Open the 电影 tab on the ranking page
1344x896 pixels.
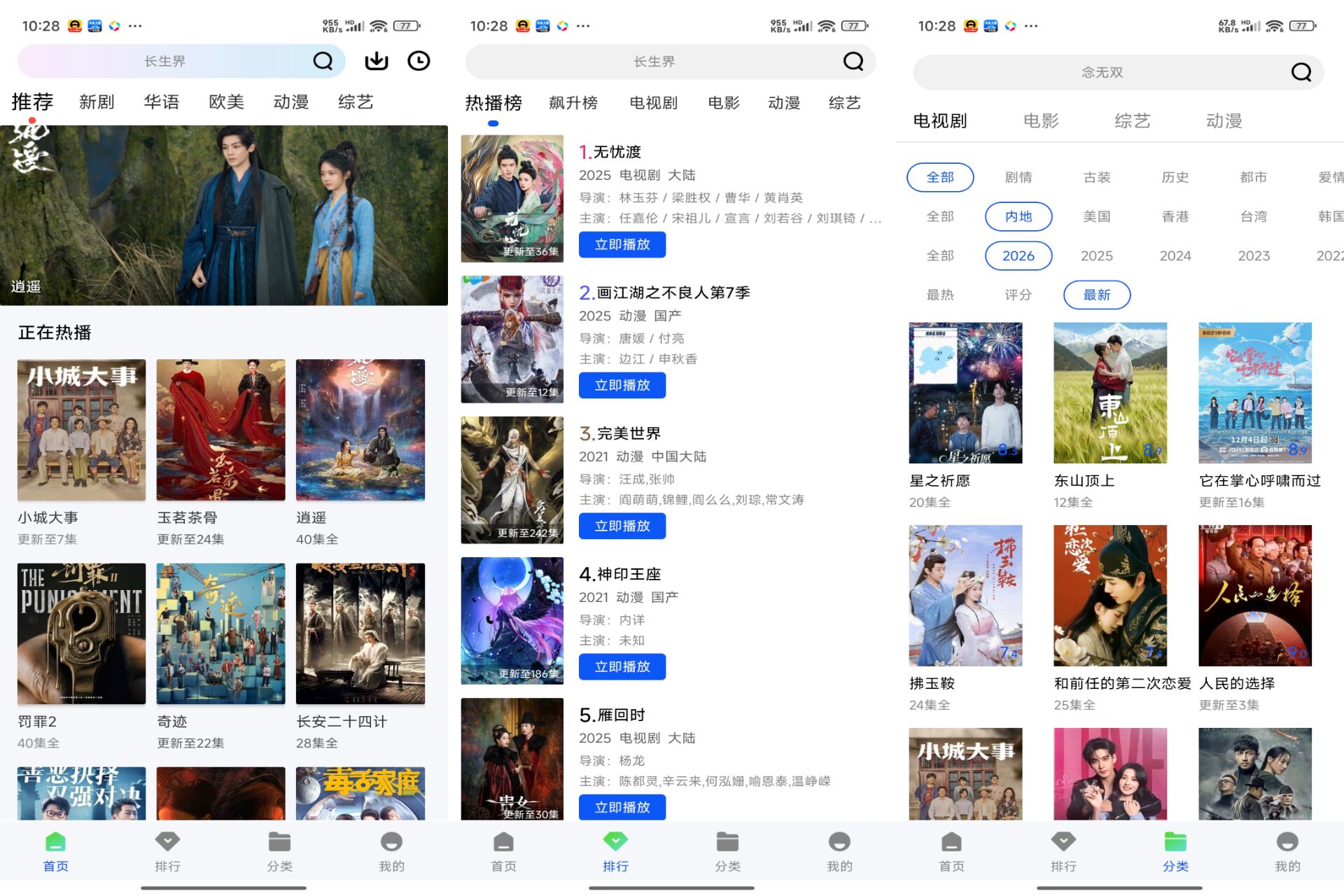[722, 102]
